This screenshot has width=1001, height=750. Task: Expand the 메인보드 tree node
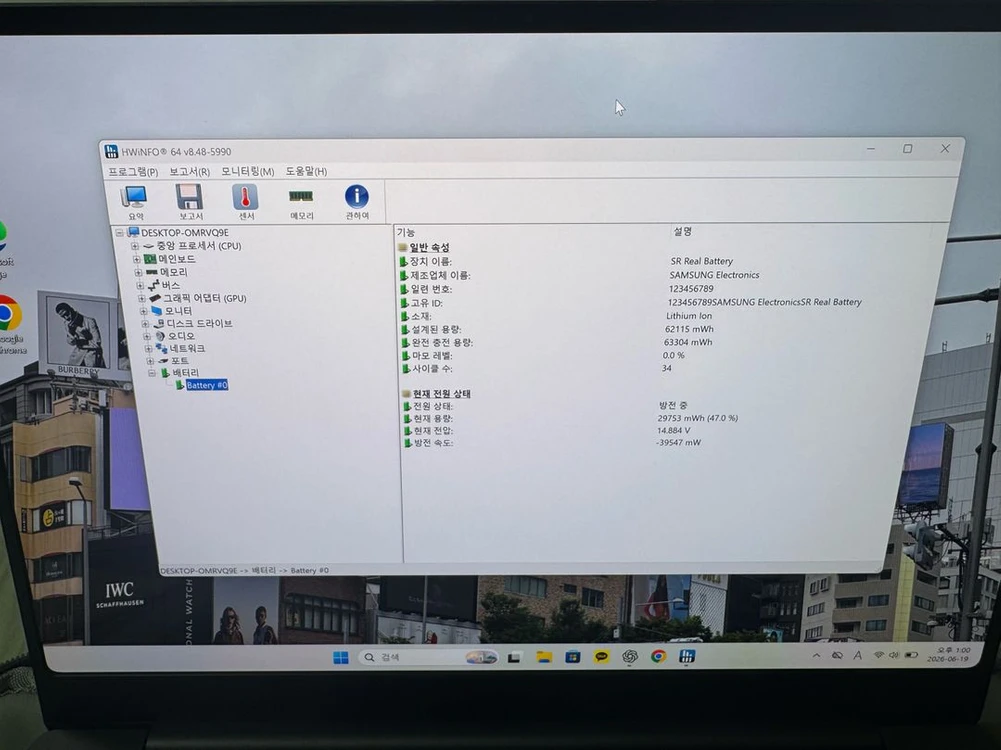[136, 259]
